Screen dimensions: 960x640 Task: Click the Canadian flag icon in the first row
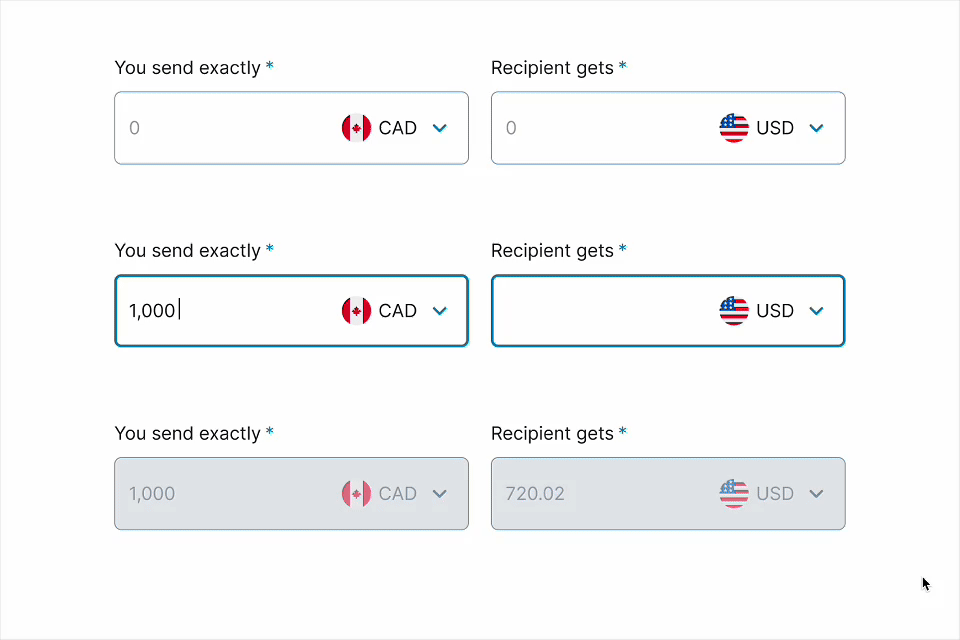[x=357, y=128]
